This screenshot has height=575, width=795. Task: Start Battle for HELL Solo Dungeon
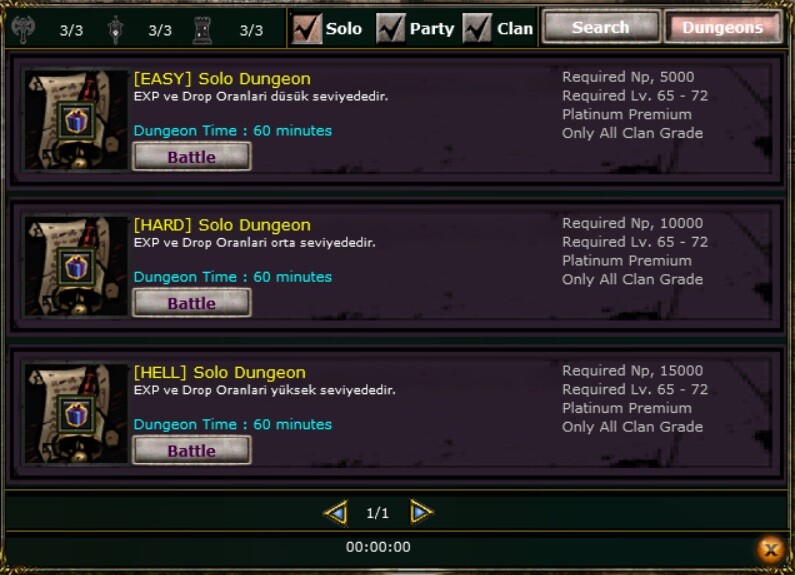[x=192, y=450]
